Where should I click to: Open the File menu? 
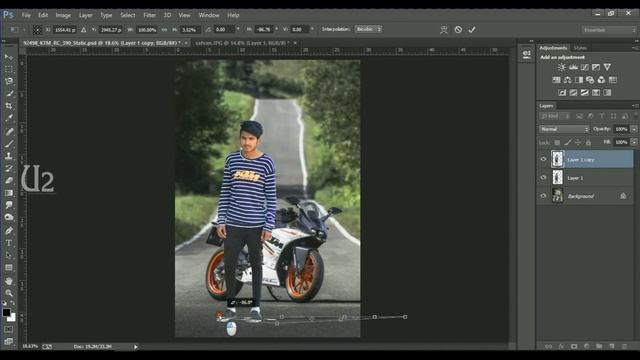26,15
